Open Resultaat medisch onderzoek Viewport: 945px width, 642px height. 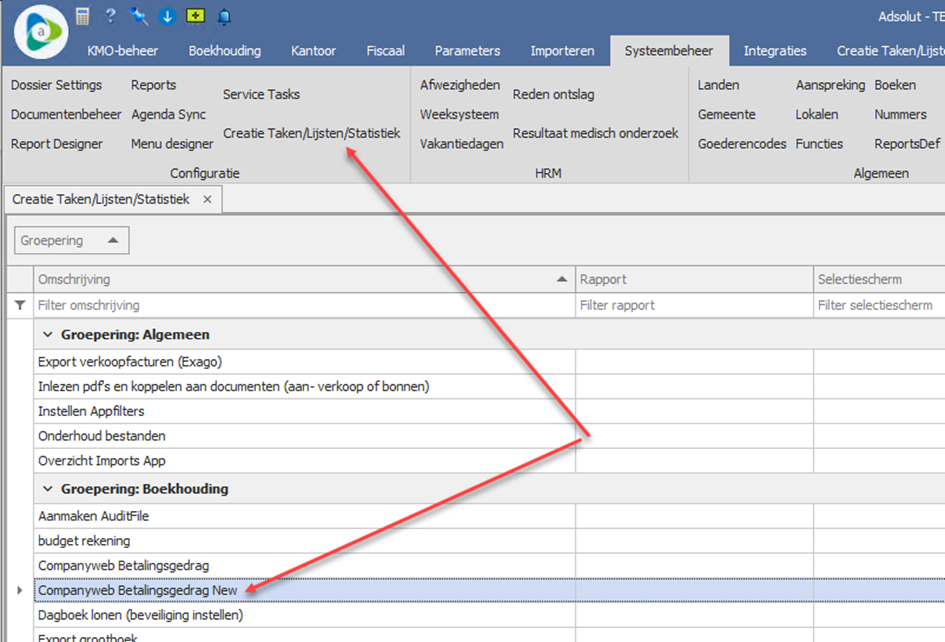pos(595,133)
